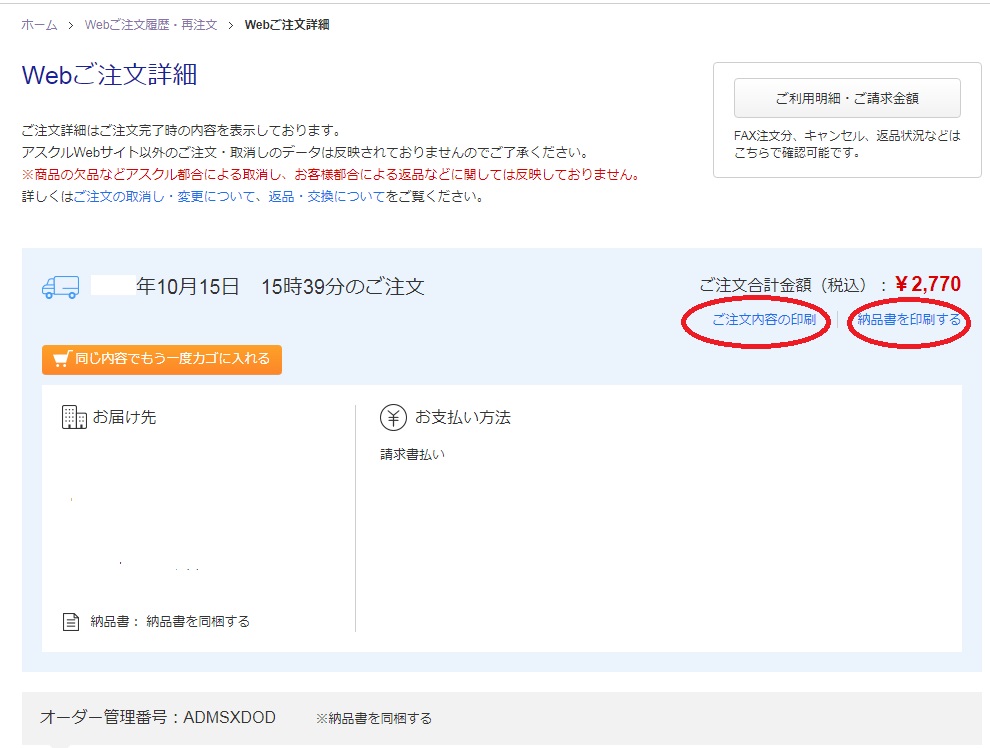Return to Webご注文履歴・再注文 breadcrumb page
The image size is (990, 748).
[x=150, y=24]
